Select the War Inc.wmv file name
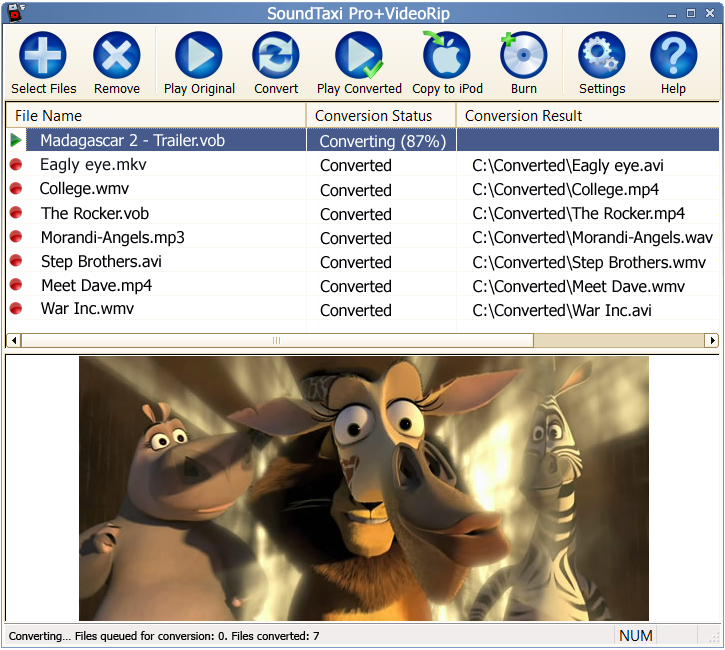Screen dimensions: 725x650 click(x=87, y=308)
